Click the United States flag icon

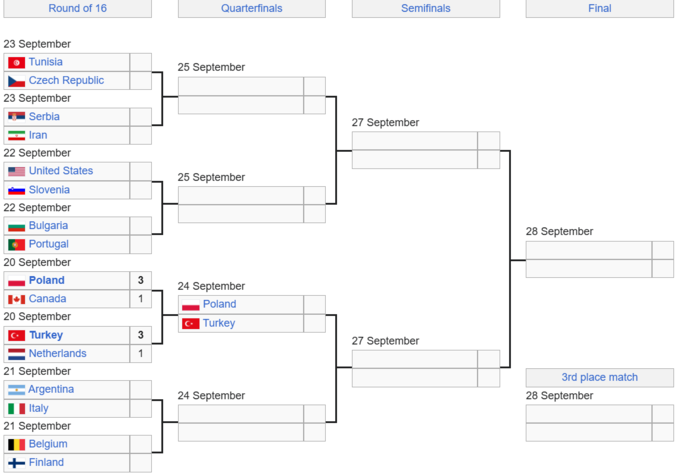(x=16, y=171)
